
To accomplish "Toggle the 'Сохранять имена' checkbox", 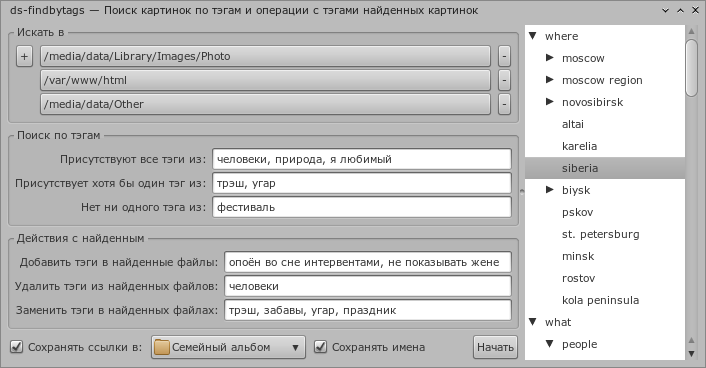I will coord(321,347).
